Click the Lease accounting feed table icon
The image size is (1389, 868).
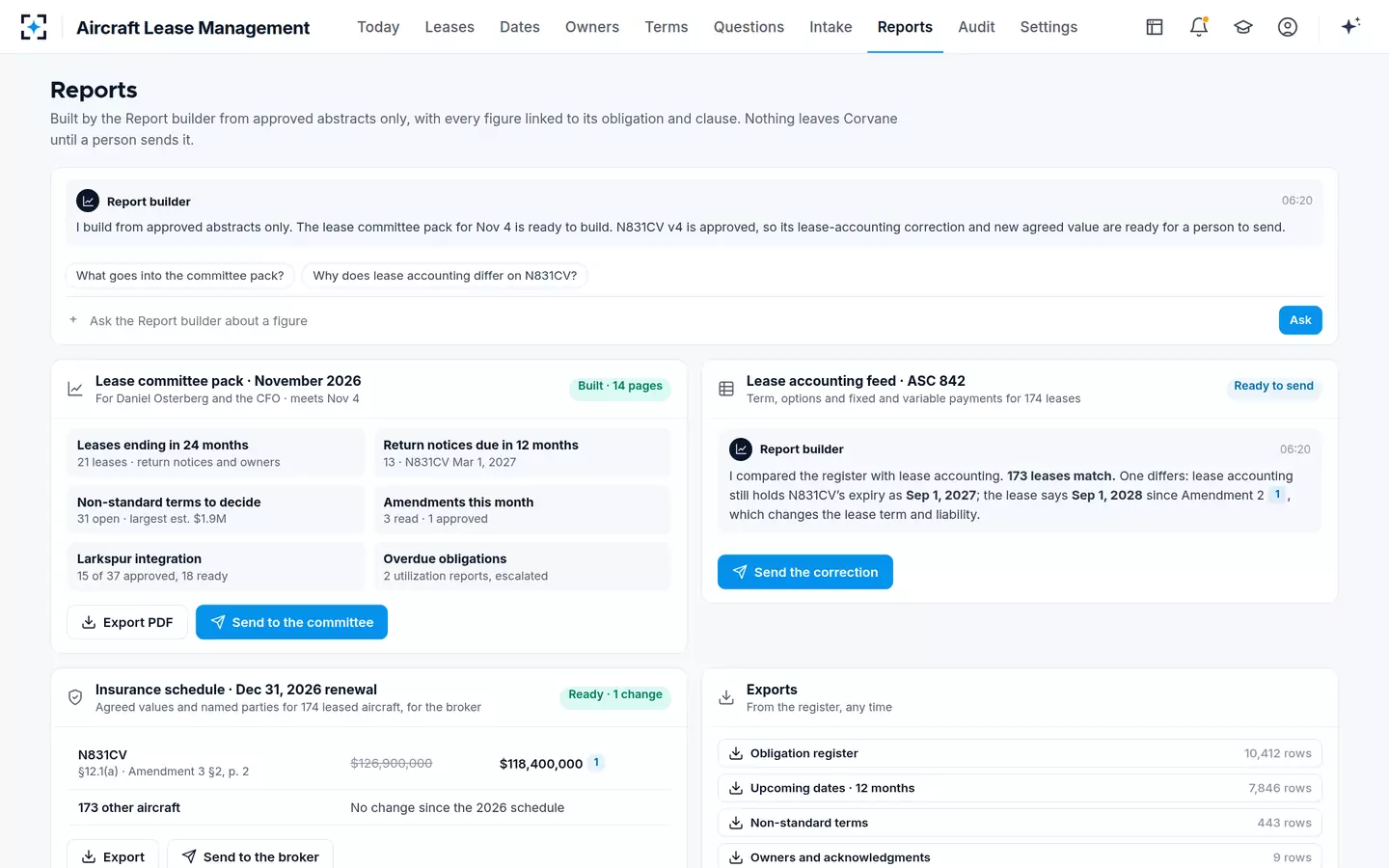[x=726, y=389]
